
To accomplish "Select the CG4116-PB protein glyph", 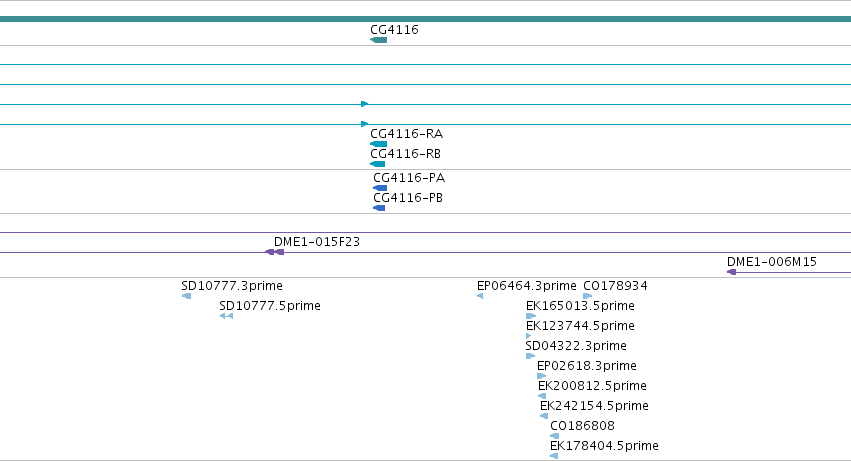I will click(379, 208).
